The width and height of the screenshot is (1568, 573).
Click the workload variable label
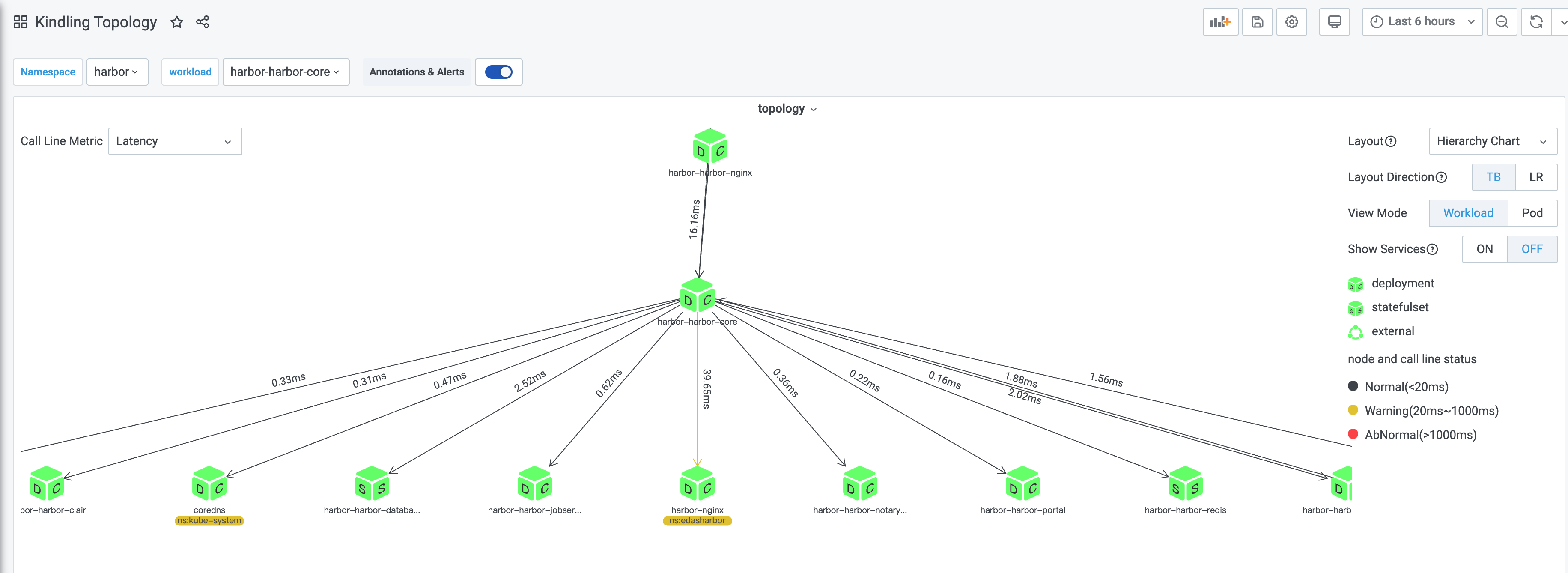coord(190,72)
